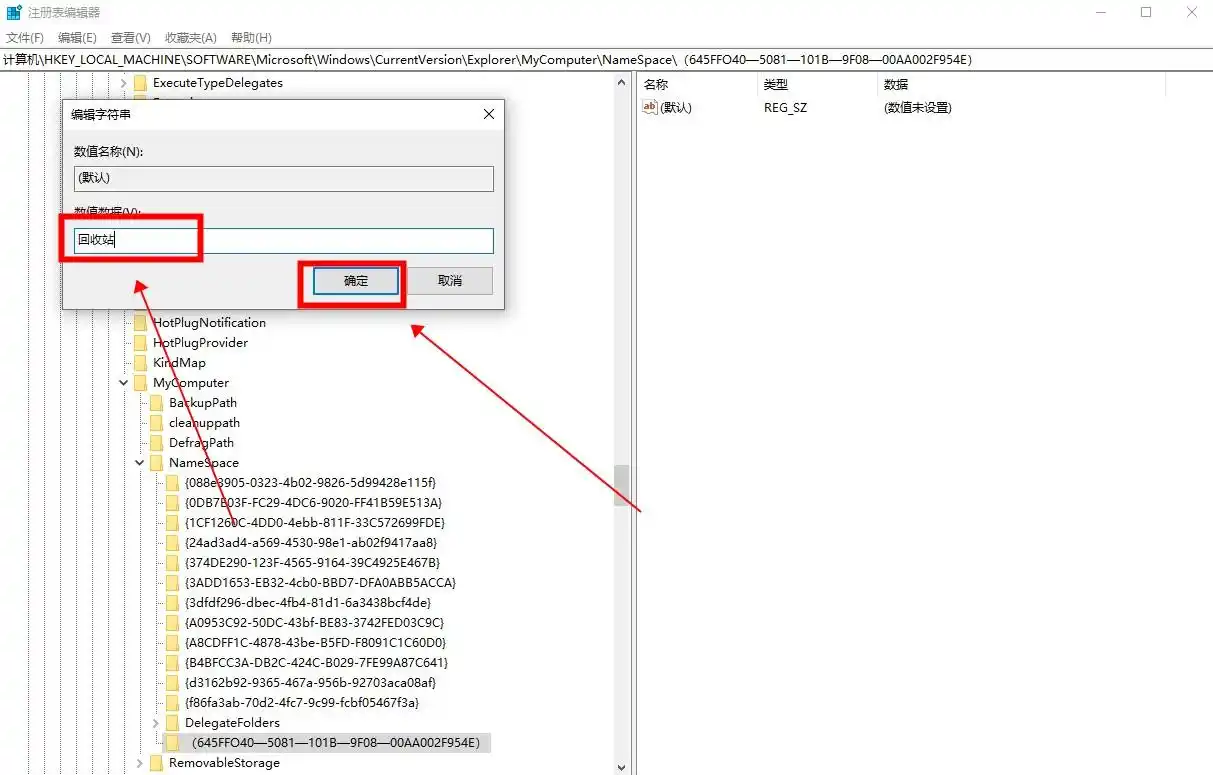The height and width of the screenshot is (775, 1213).
Task: Click the ab string icon of default value
Action: click(650, 108)
